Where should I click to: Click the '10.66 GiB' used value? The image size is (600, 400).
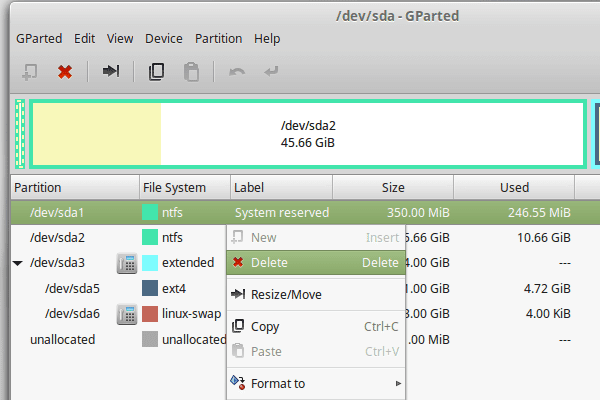pyautogui.click(x=544, y=238)
